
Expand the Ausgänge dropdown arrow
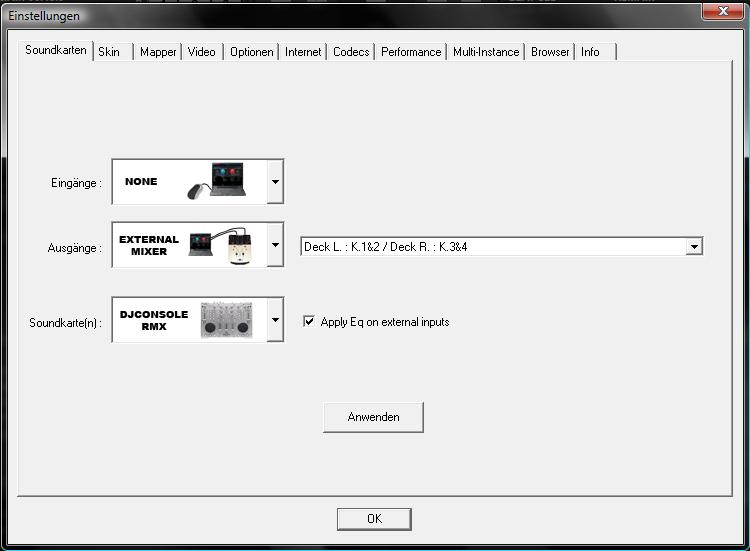click(275, 245)
